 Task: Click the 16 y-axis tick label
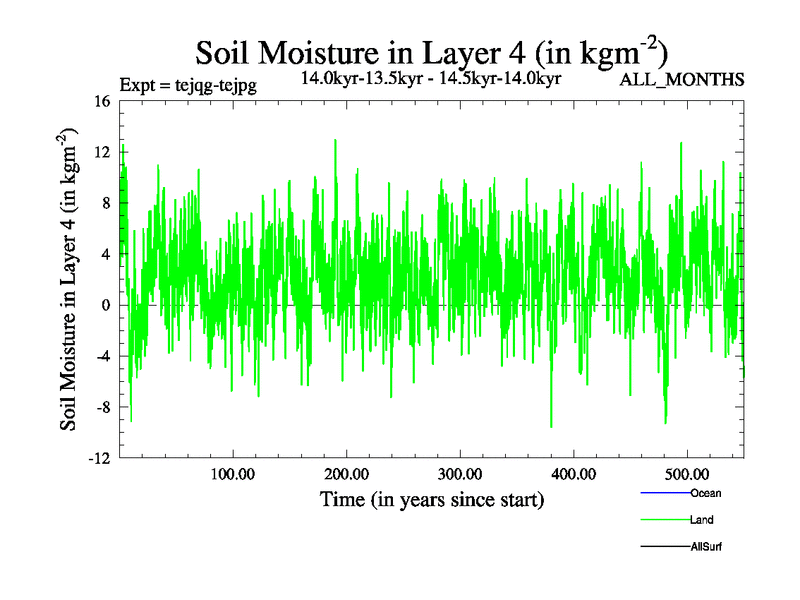tap(101, 101)
